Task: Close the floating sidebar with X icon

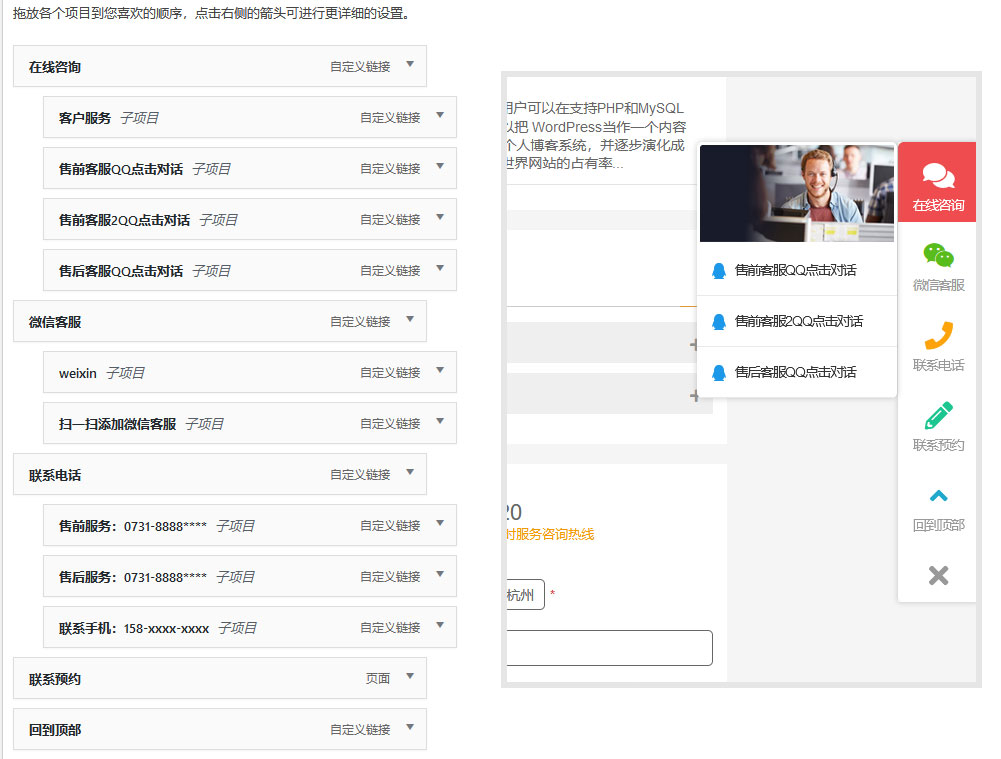Action: tap(938, 575)
